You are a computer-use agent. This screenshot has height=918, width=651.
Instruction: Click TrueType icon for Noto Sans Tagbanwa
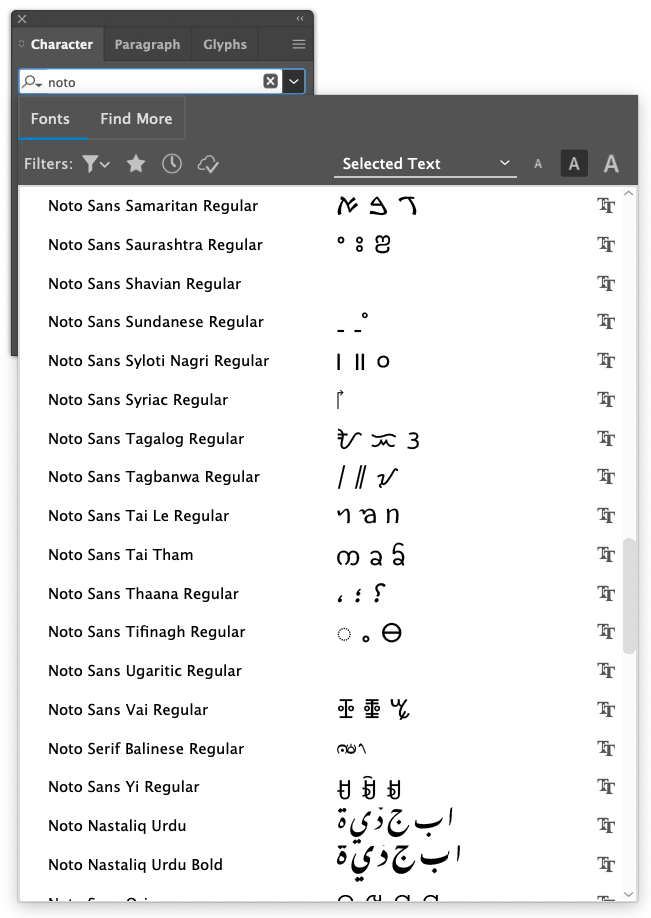click(x=606, y=477)
